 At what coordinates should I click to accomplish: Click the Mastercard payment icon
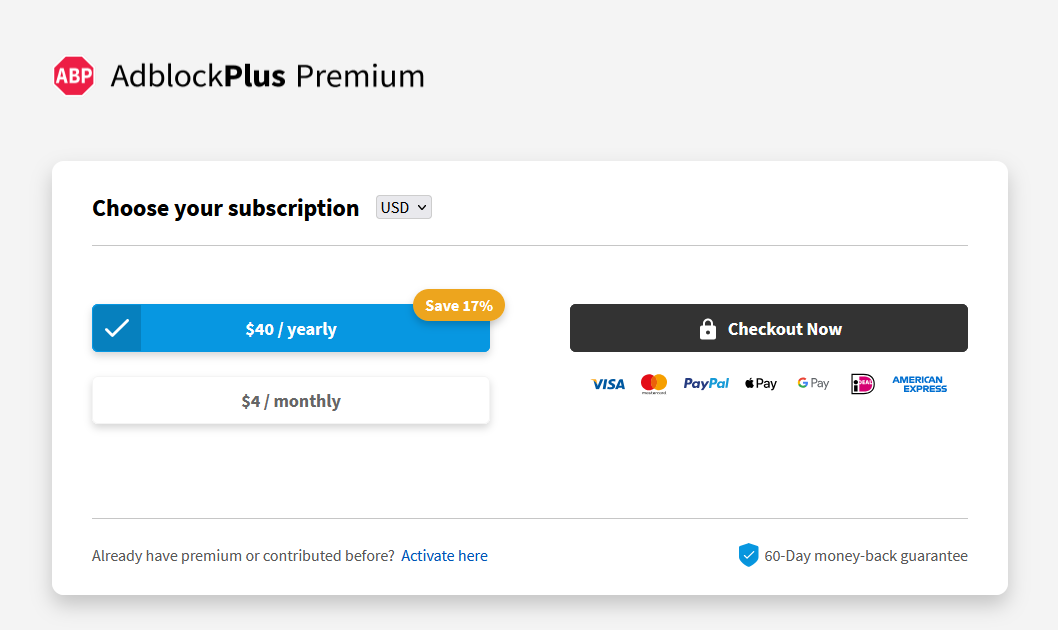tap(654, 384)
